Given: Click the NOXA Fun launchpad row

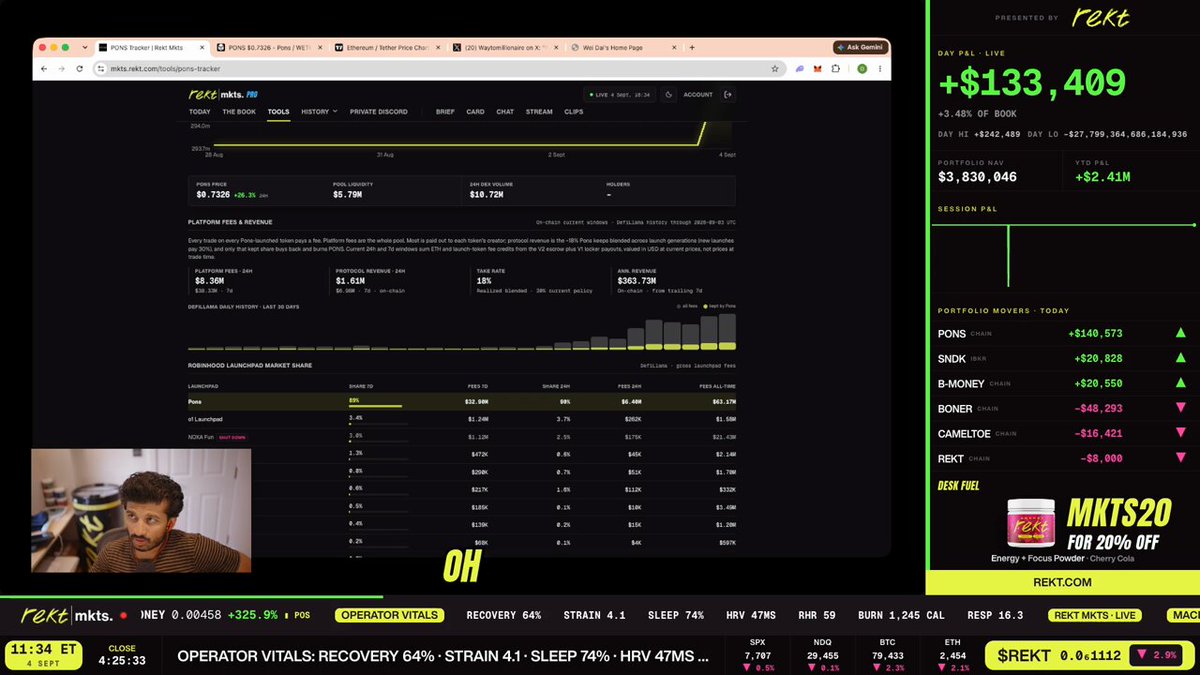Looking at the screenshot, I should (x=462, y=437).
